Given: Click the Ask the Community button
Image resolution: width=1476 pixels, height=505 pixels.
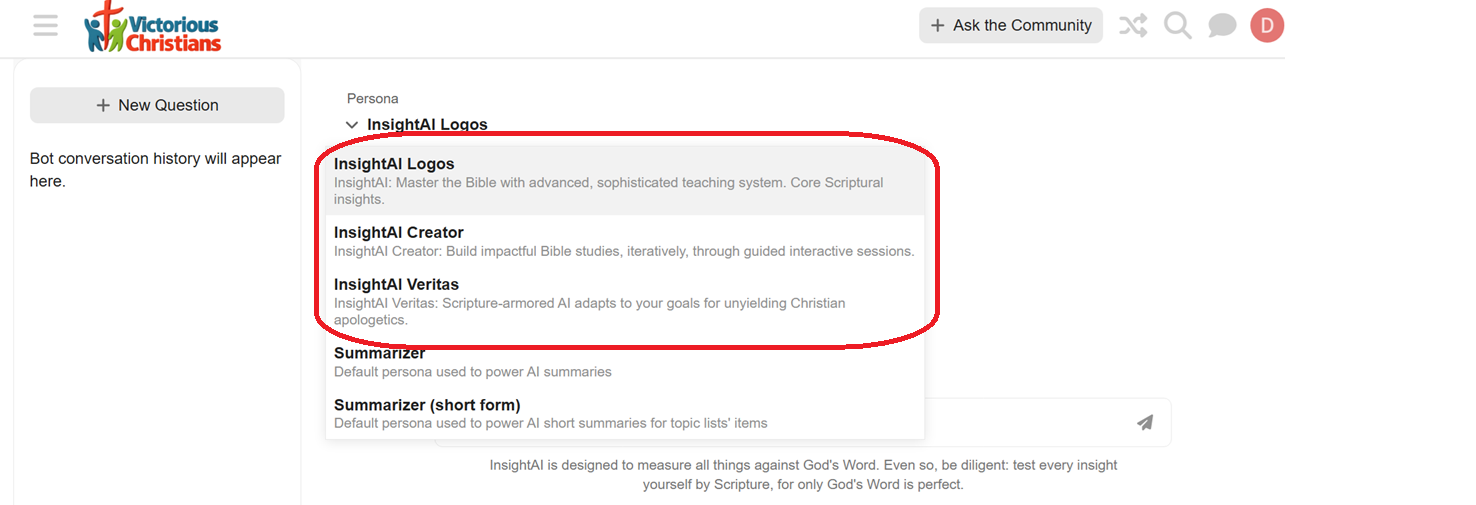Looking at the screenshot, I should click(1011, 26).
